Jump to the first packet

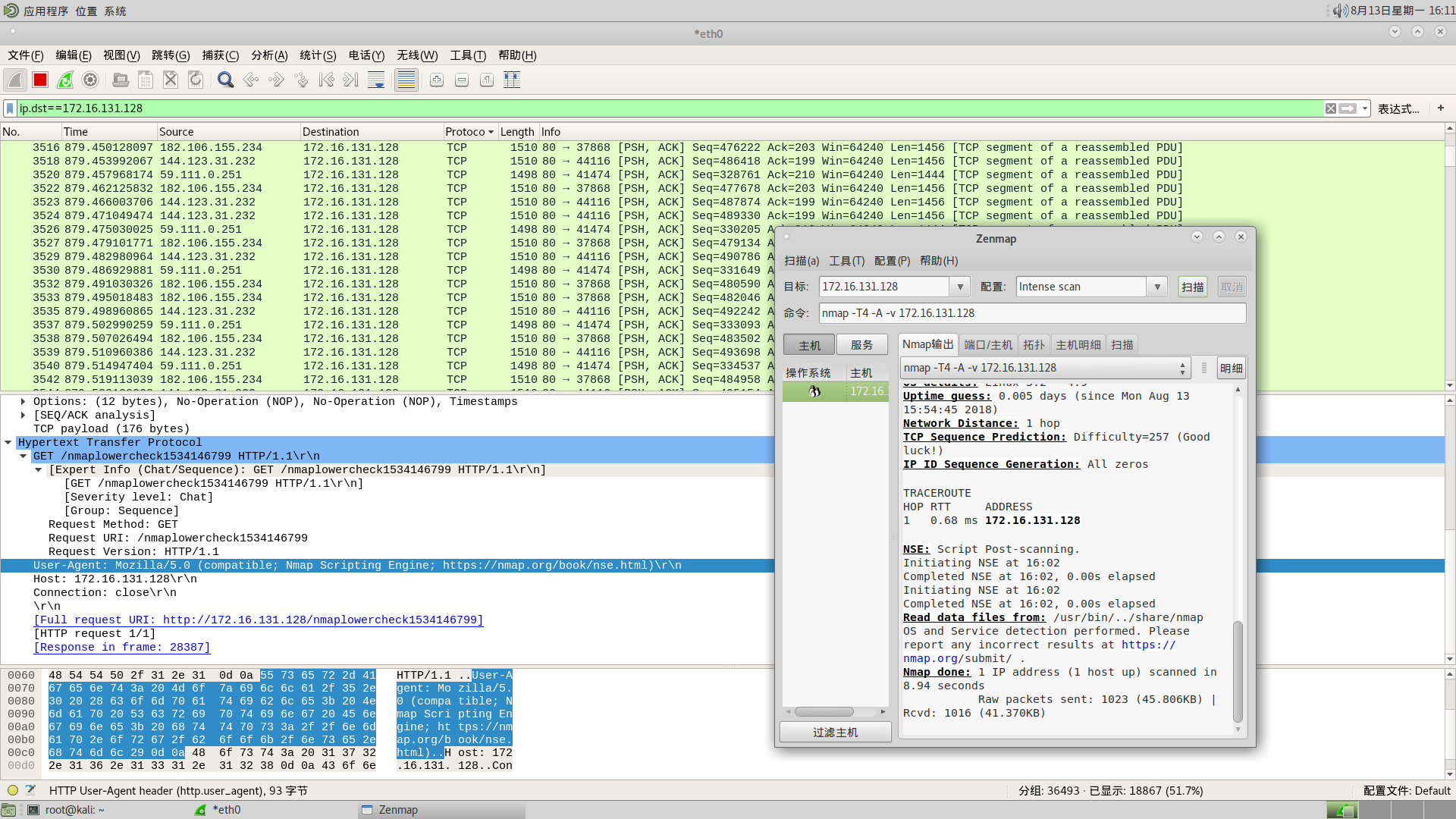[326, 80]
